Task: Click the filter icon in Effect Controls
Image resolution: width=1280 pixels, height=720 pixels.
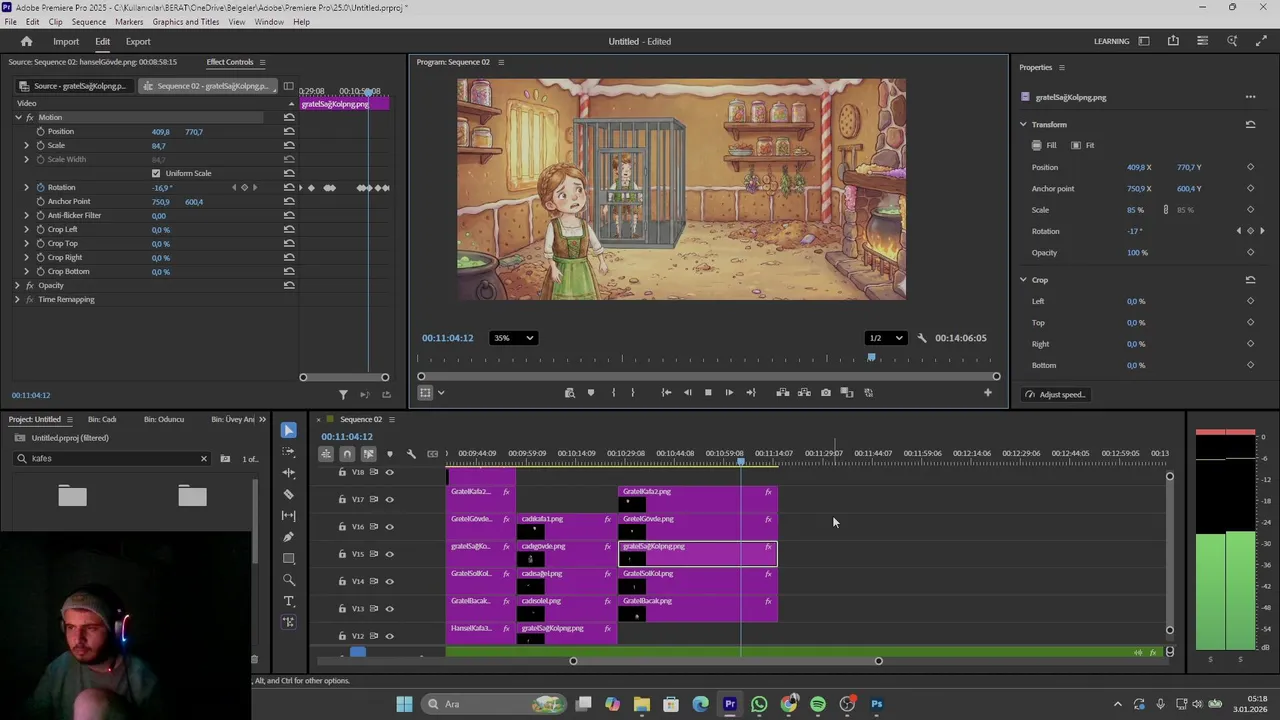Action: coord(343,395)
